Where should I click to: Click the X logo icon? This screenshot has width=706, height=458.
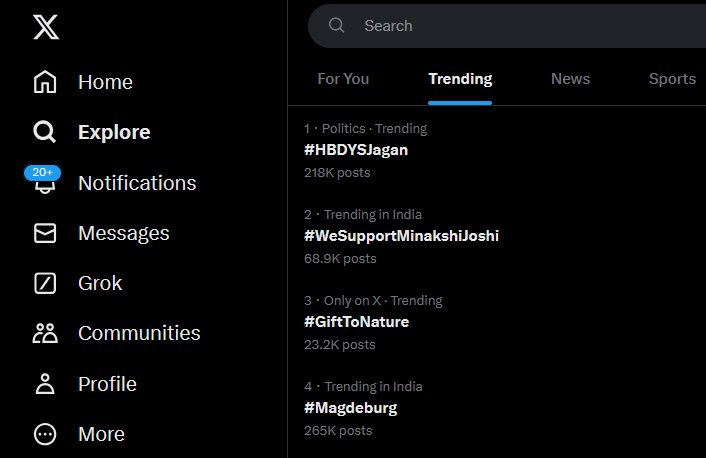pyautogui.click(x=46, y=27)
